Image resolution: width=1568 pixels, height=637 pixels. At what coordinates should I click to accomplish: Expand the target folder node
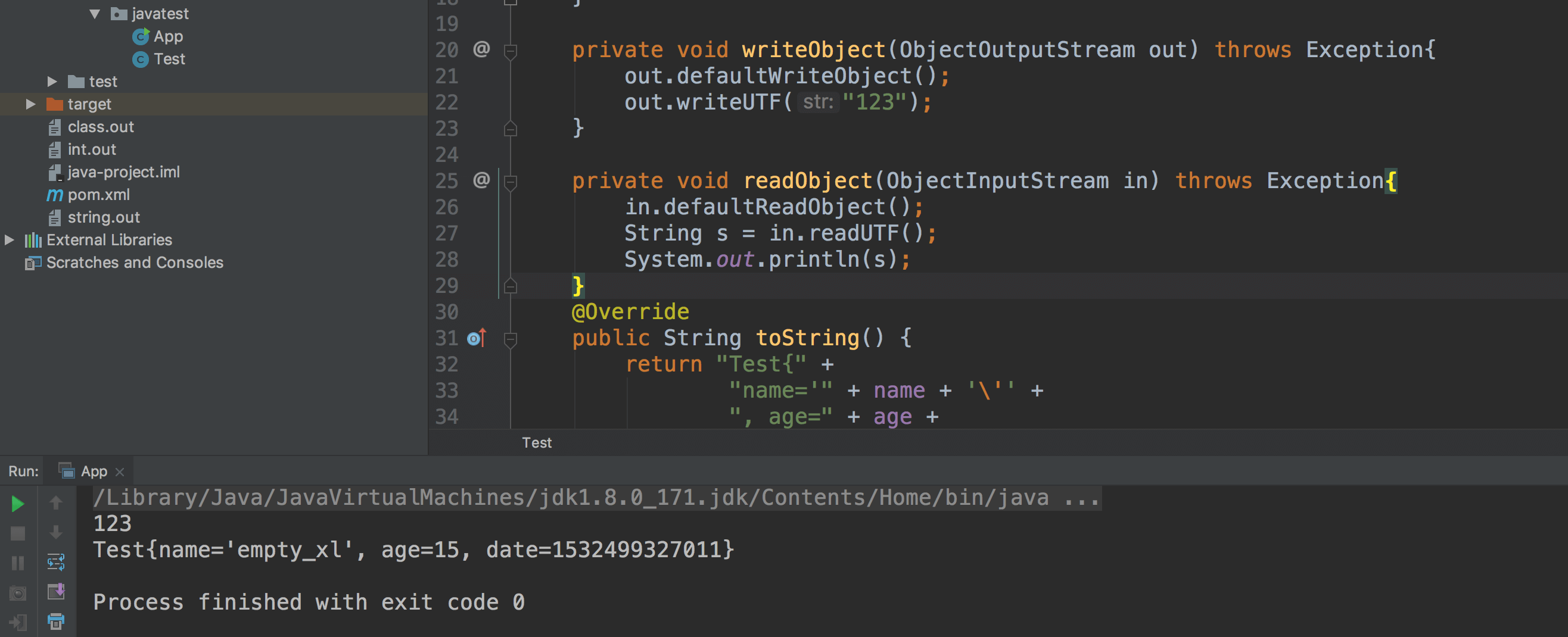(x=30, y=104)
